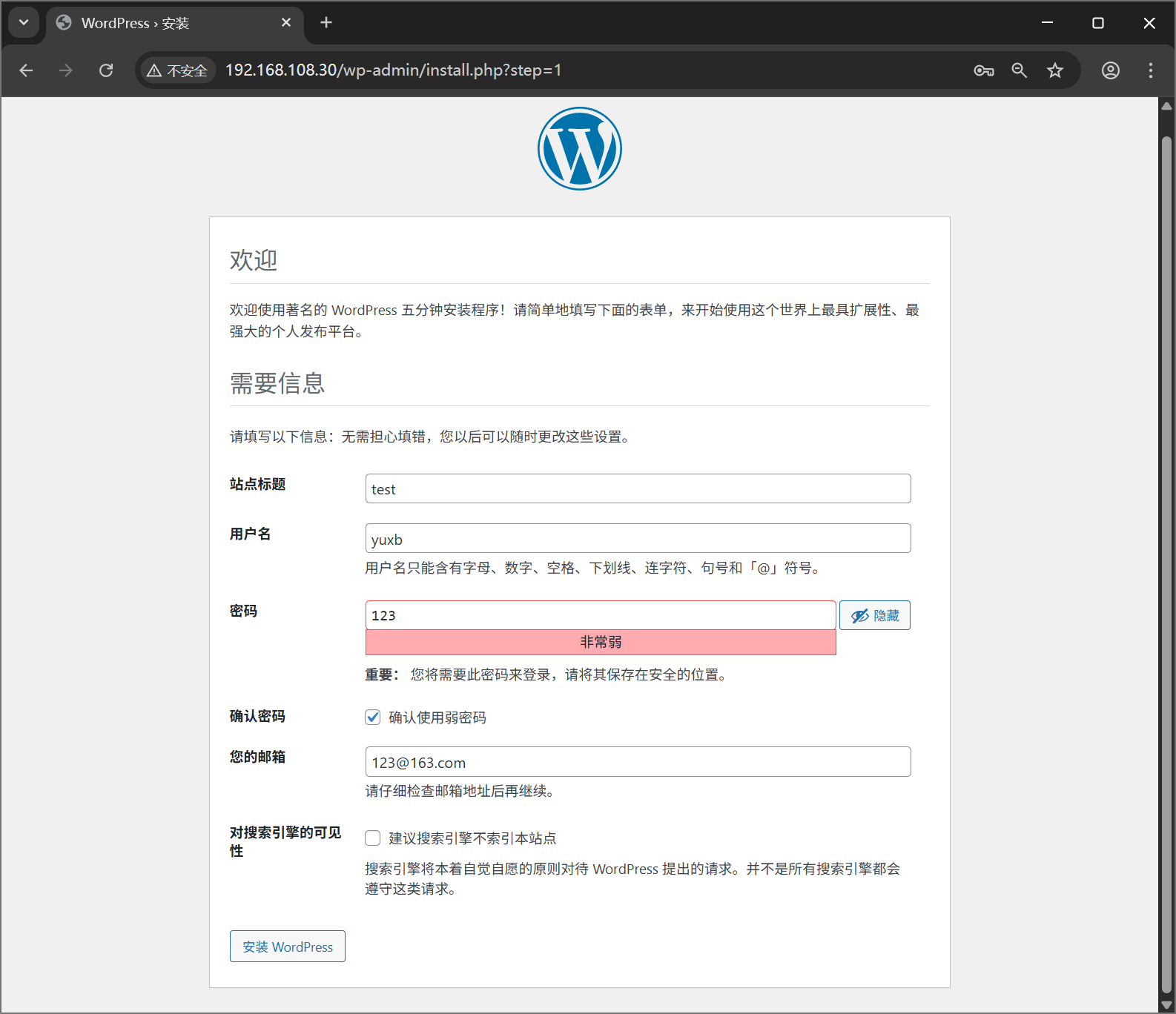
Task: Click the WordPress logo
Action: [580, 149]
